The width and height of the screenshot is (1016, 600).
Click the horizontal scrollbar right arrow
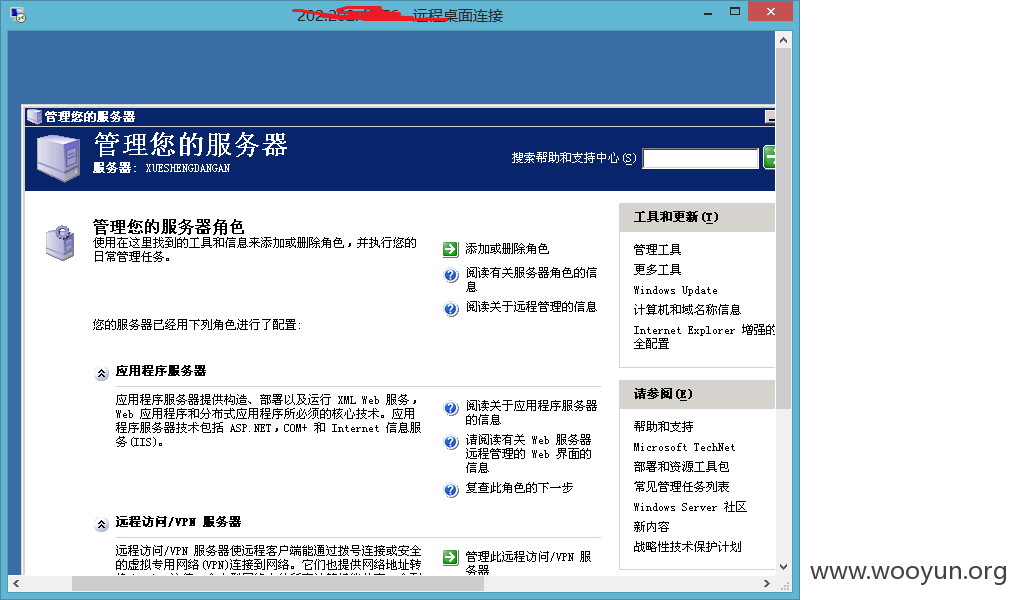[767, 583]
